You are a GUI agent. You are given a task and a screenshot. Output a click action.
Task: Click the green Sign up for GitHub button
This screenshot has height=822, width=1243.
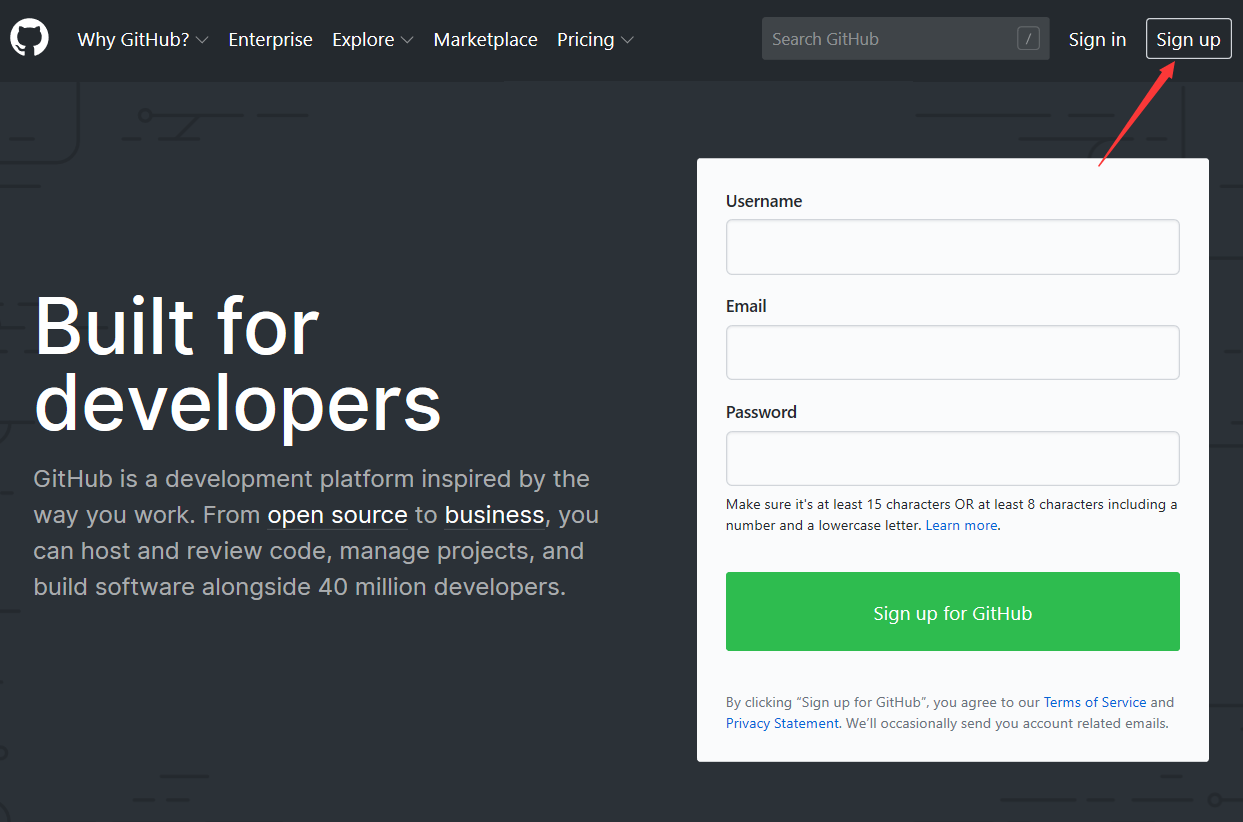(952, 612)
